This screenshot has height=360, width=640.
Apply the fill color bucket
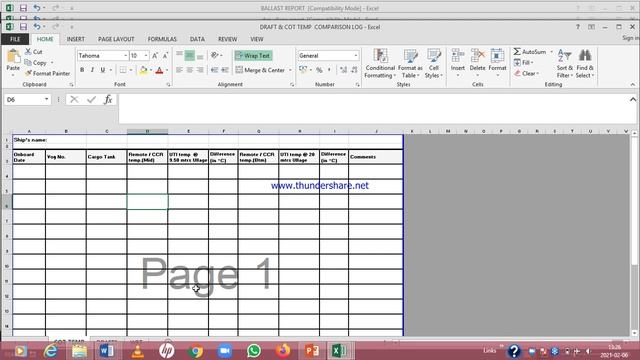(143, 70)
